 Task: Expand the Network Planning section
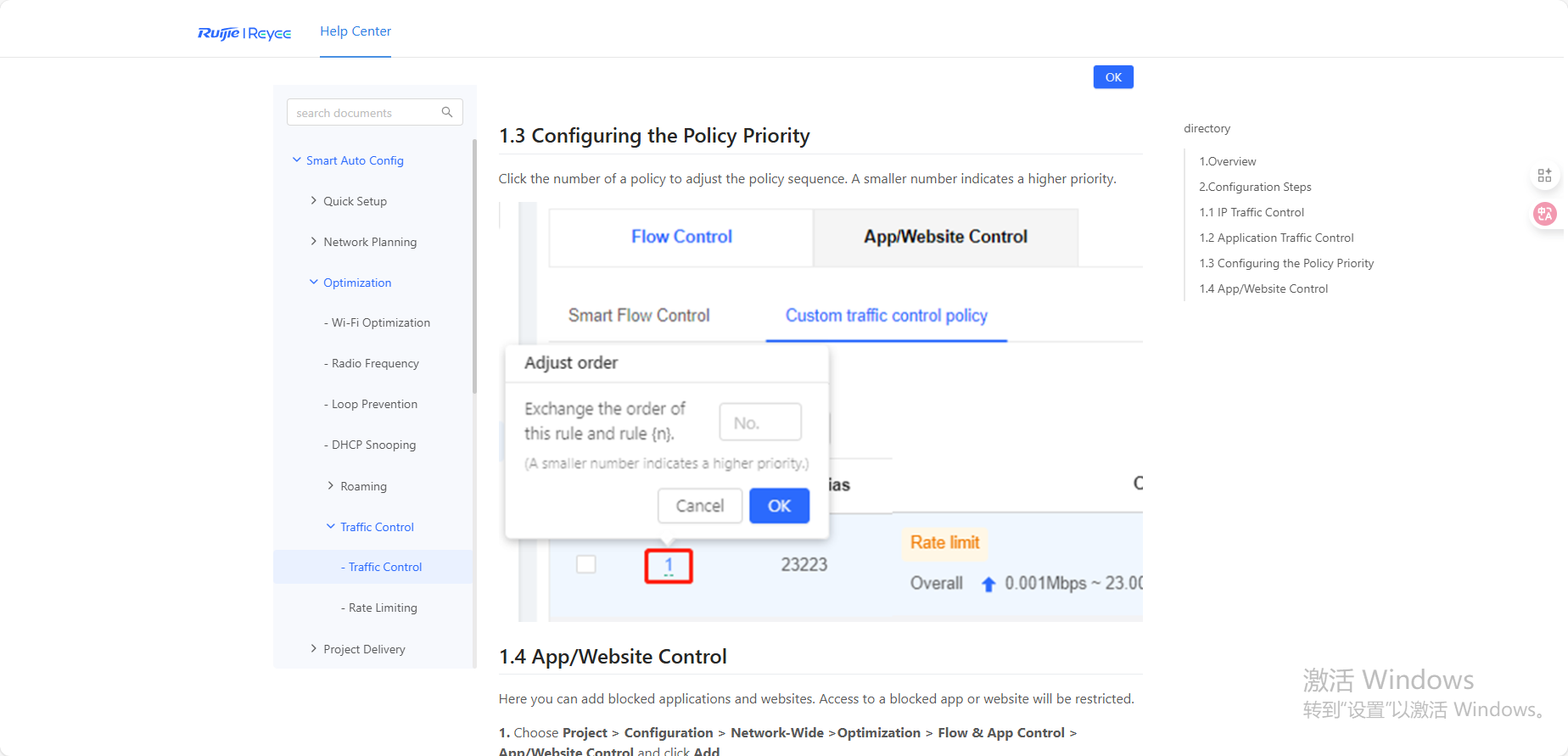(313, 241)
